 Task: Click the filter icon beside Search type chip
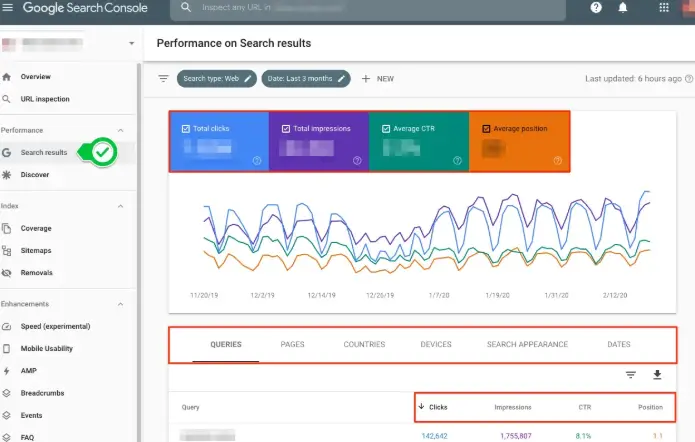coord(164,79)
